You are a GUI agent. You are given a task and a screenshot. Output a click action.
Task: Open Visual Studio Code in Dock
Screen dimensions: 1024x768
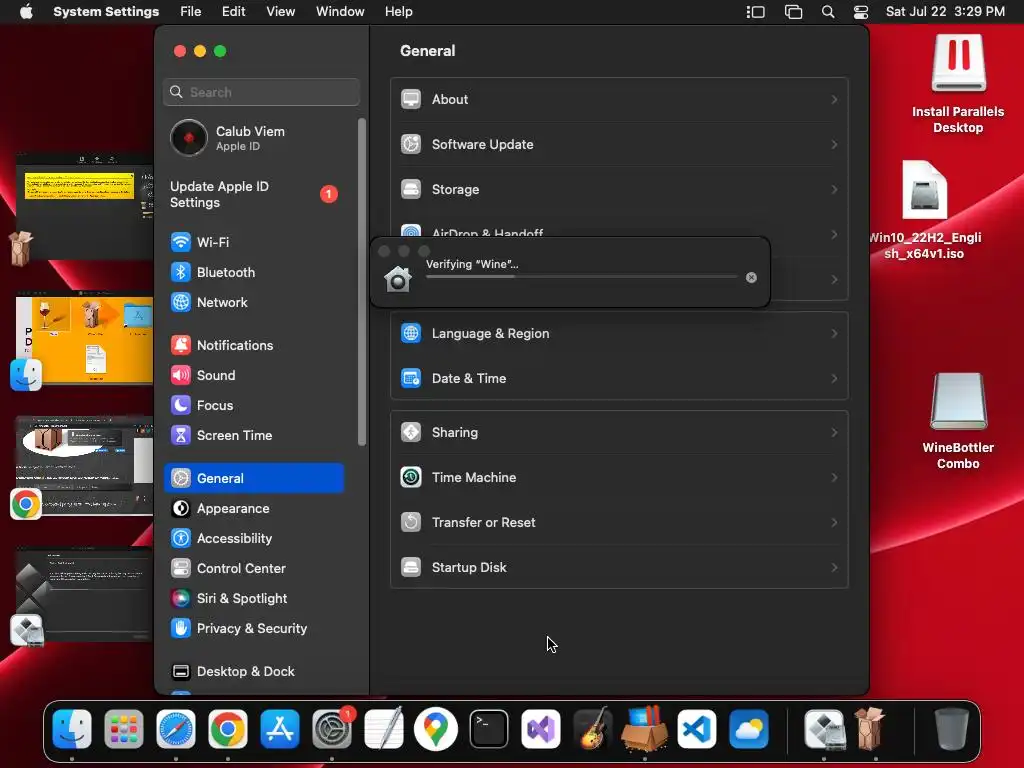coord(697,729)
